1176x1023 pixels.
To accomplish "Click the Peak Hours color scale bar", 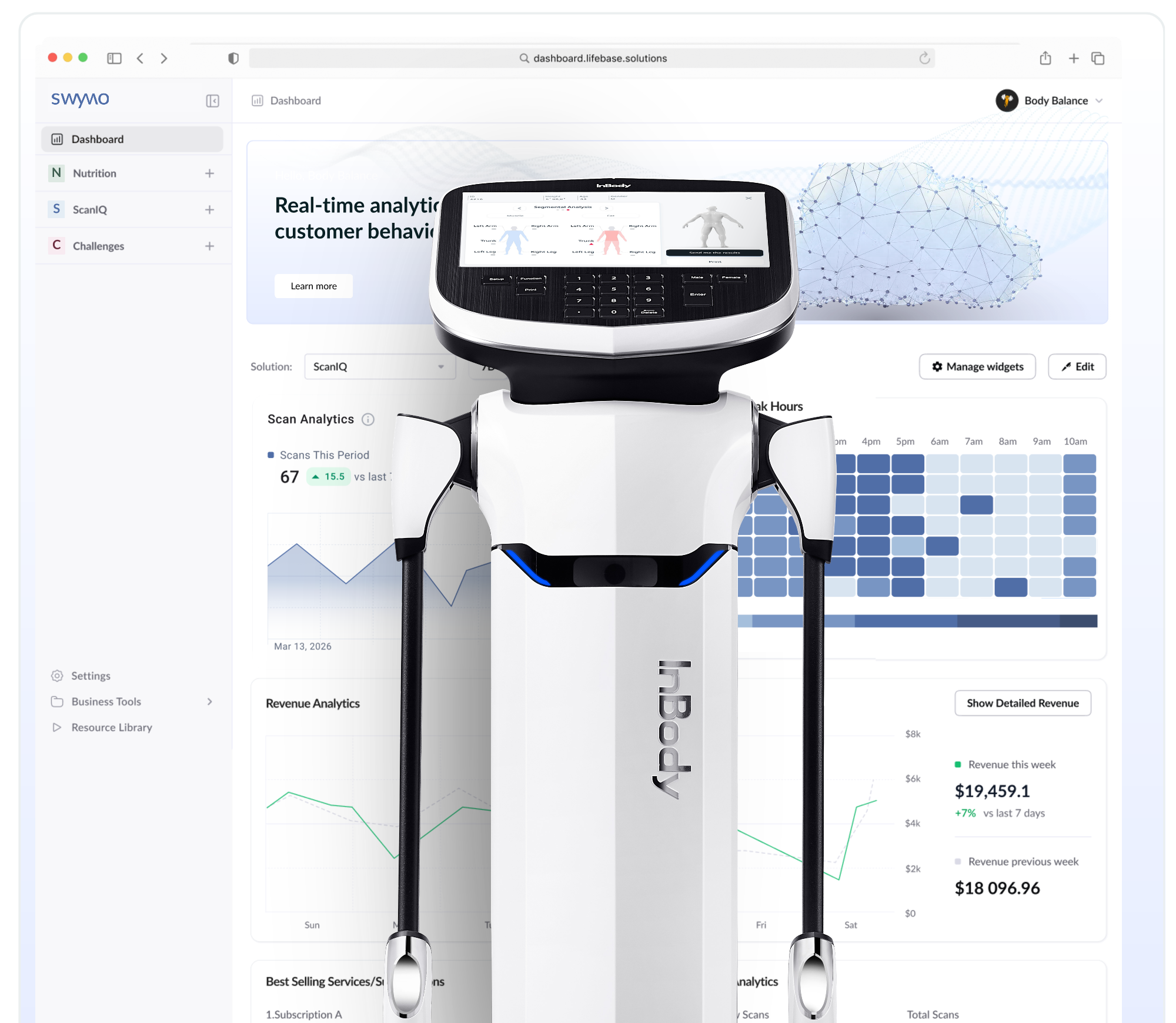I will [x=917, y=621].
